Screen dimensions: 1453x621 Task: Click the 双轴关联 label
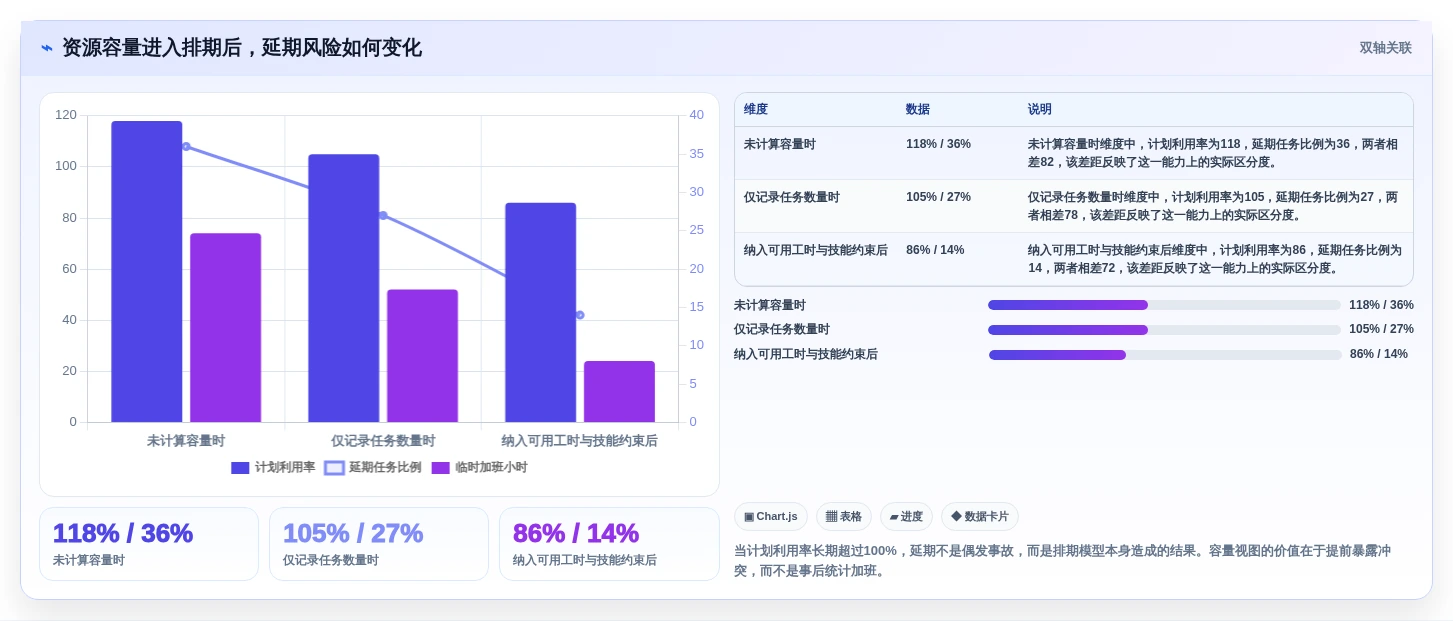tap(1385, 48)
